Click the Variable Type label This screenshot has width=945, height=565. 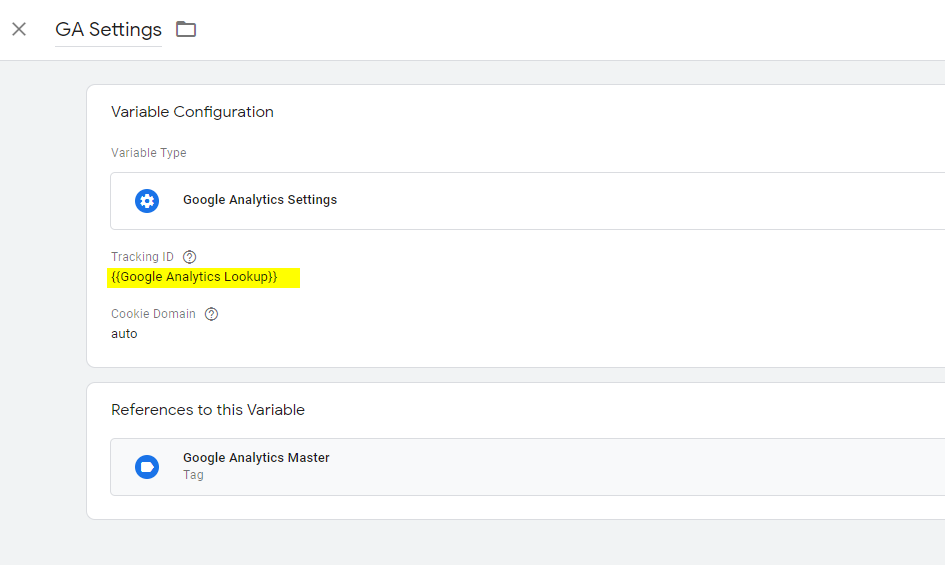(149, 153)
